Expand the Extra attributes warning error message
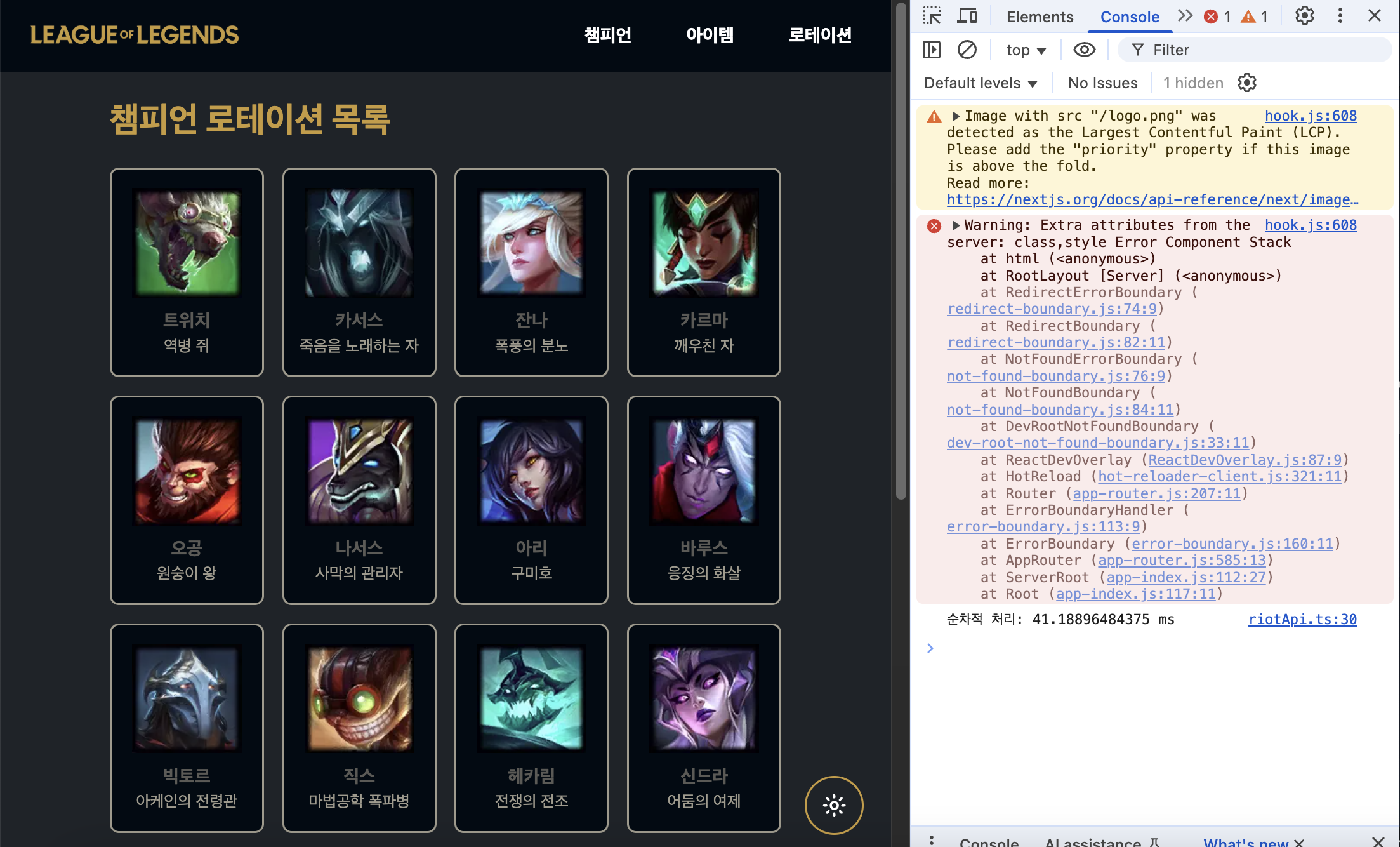This screenshot has height=847, width=1400. coord(956,225)
